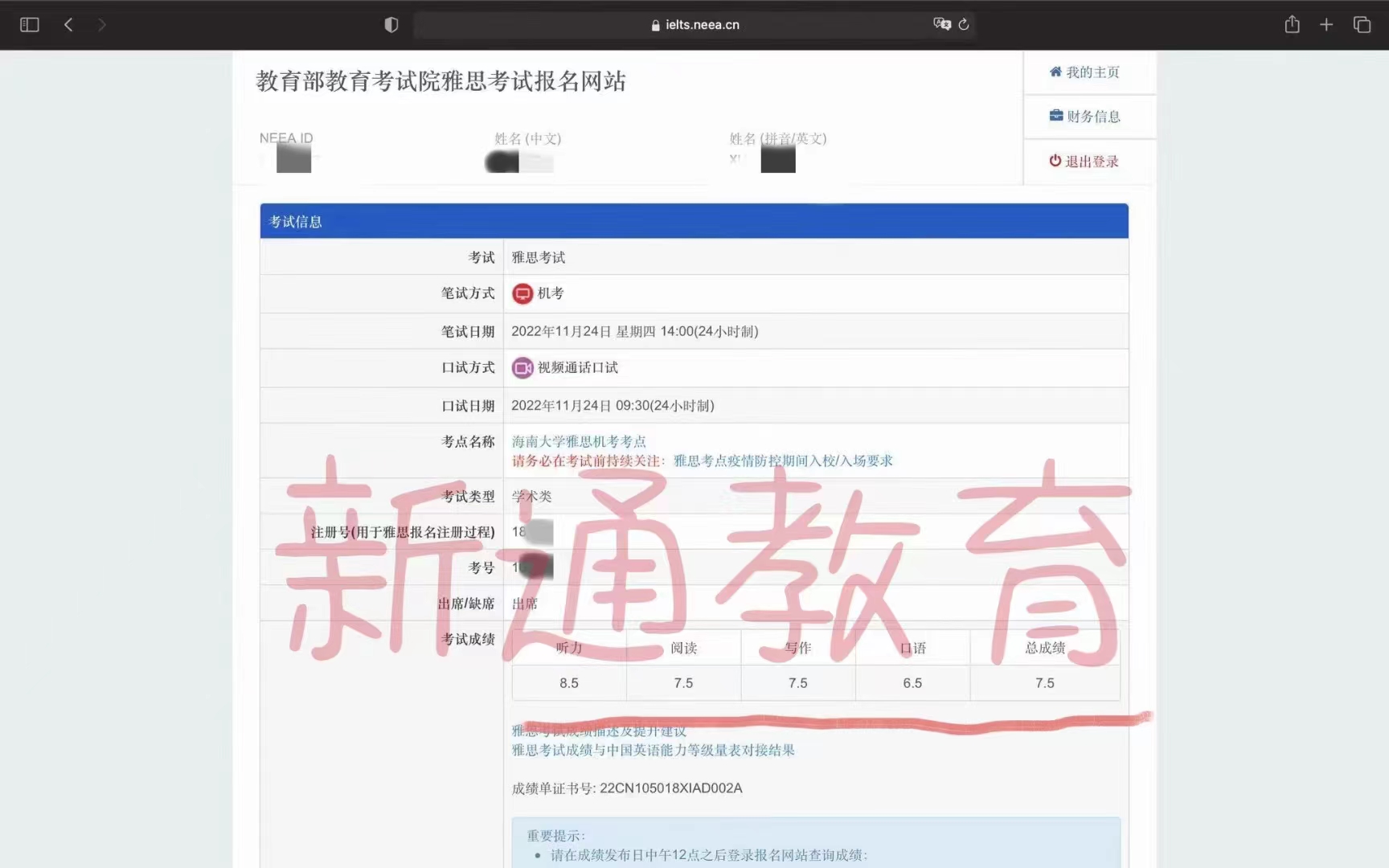Click the 雅思考试 exam name value
The image size is (1389, 868).
point(539,257)
